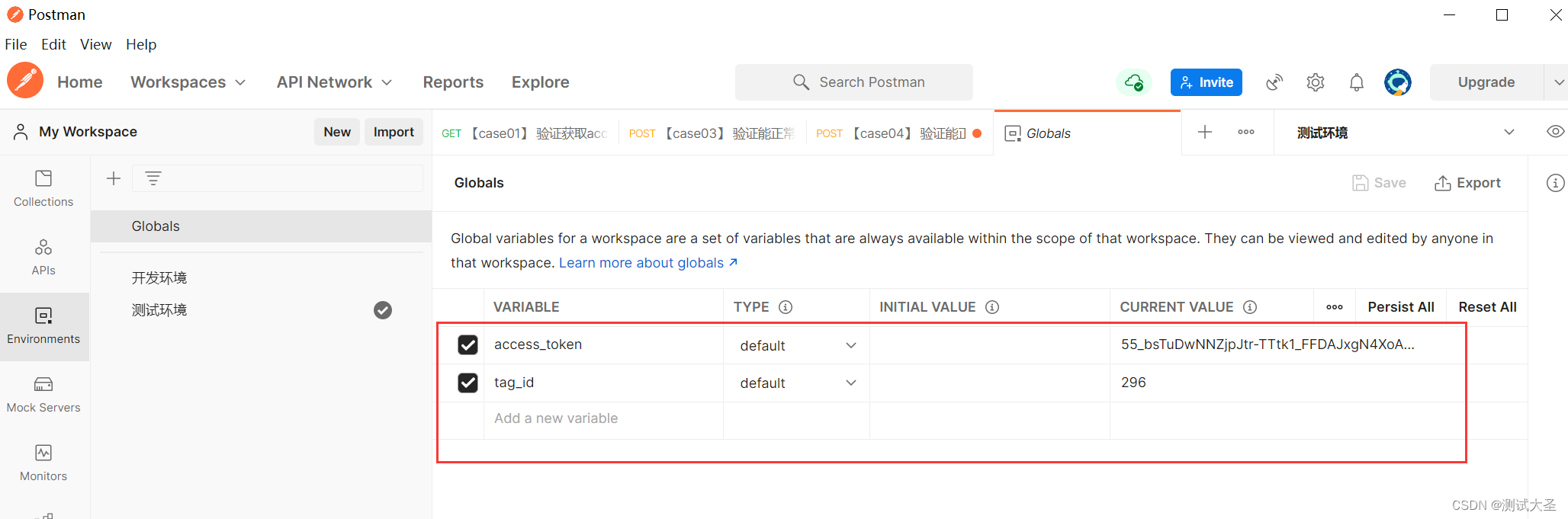Open a new tab with plus icon

(1205, 132)
